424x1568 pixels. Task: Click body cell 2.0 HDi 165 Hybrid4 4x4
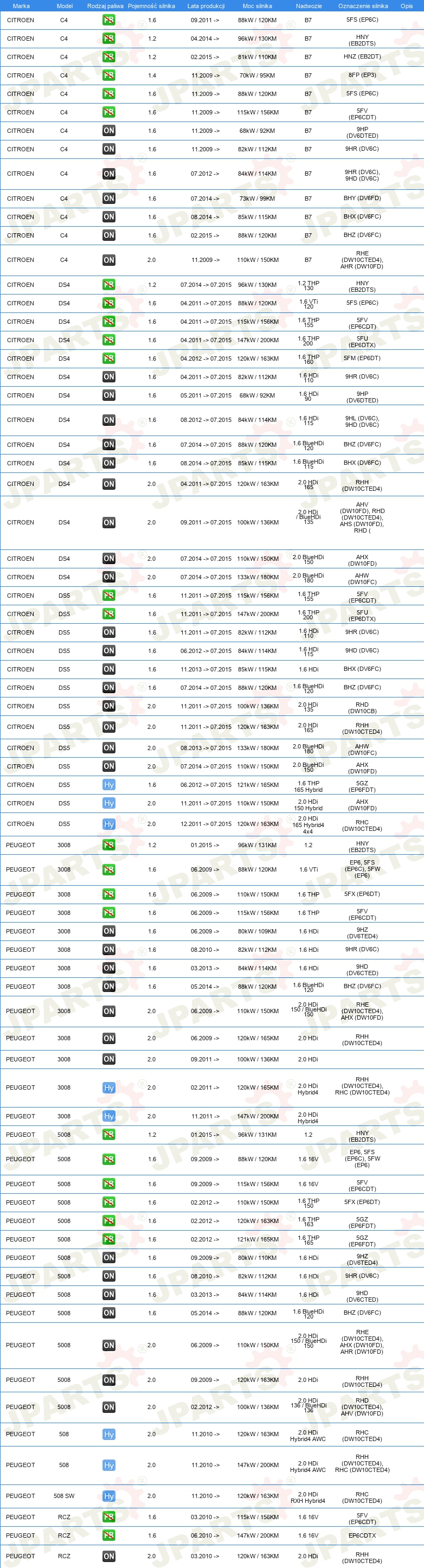(x=309, y=825)
